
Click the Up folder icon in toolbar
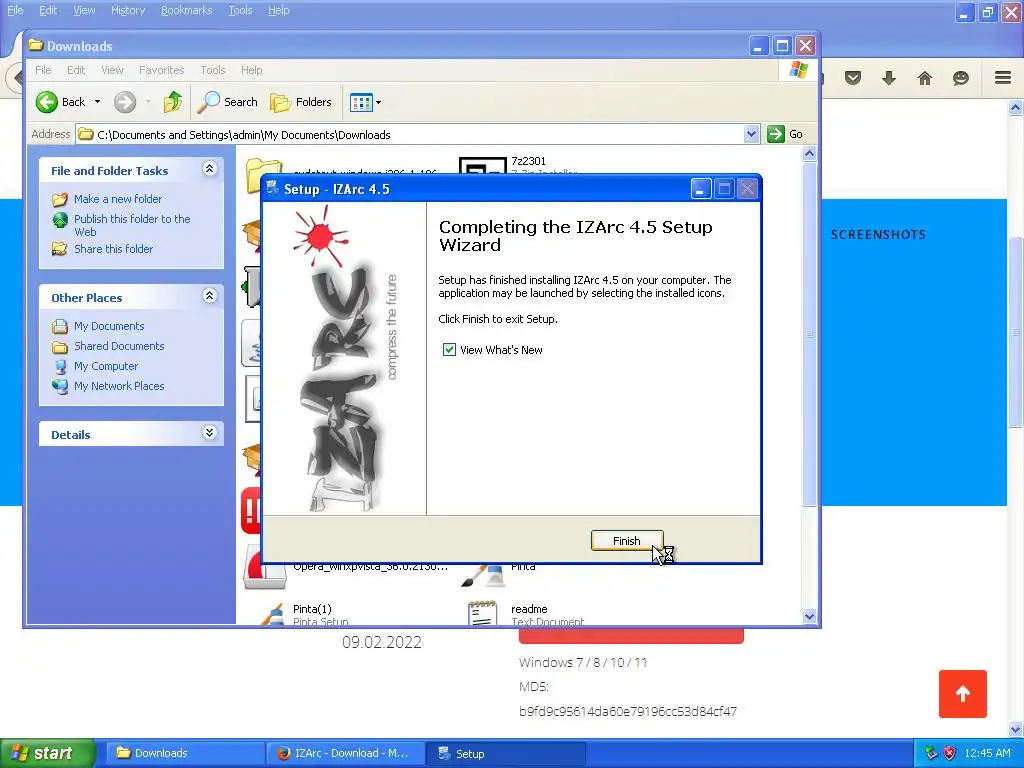173,102
